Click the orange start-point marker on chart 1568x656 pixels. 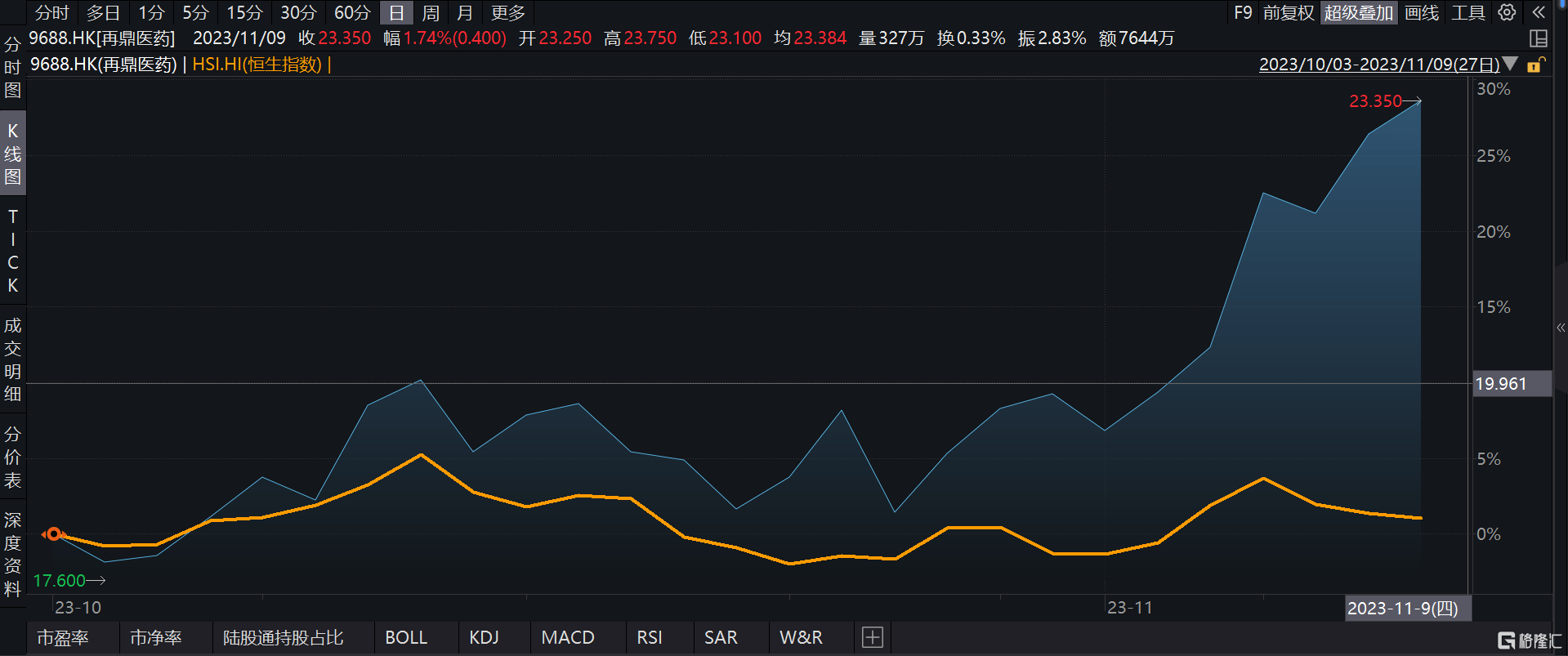coord(54,534)
